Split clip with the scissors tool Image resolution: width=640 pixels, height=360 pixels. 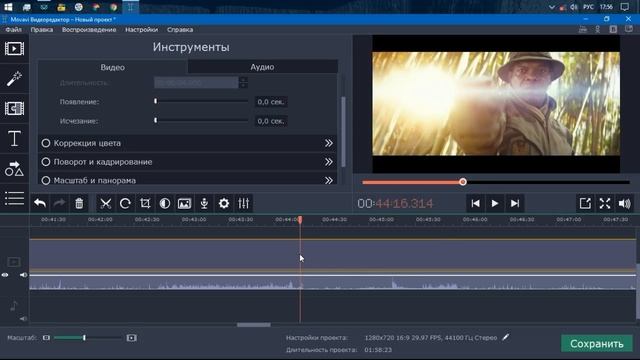106,203
